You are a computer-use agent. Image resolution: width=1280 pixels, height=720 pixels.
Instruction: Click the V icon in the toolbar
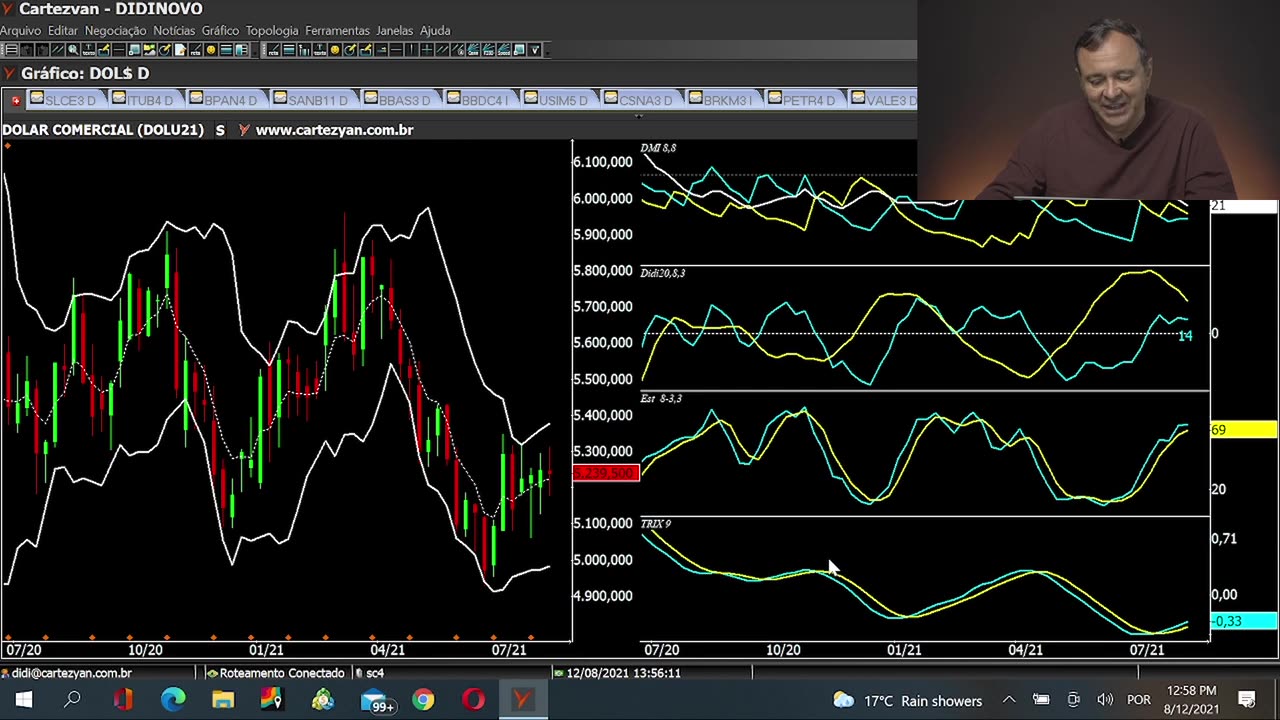pyautogui.click(x=535, y=50)
